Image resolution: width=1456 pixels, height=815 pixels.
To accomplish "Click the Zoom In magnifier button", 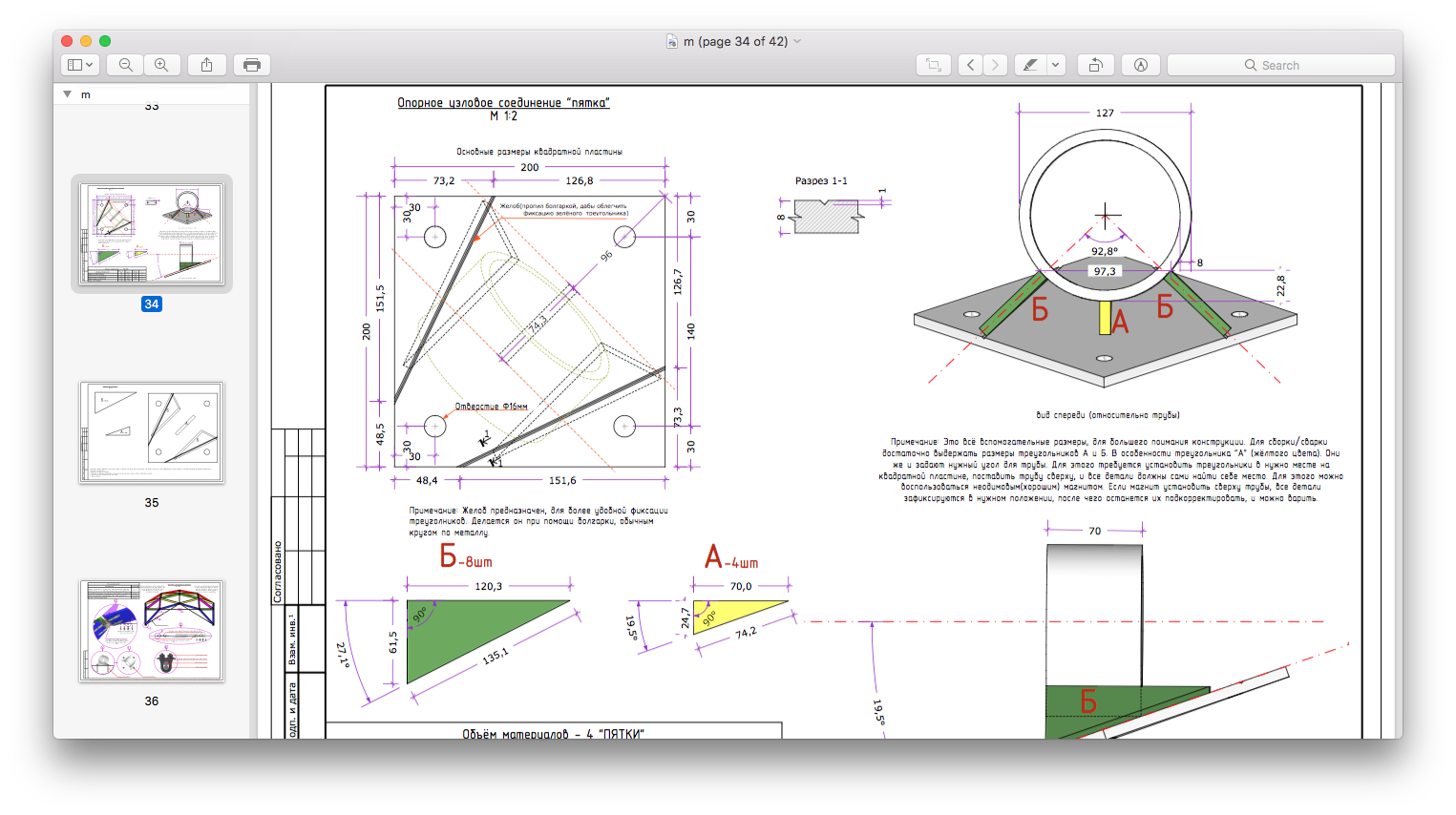I will tap(161, 65).
